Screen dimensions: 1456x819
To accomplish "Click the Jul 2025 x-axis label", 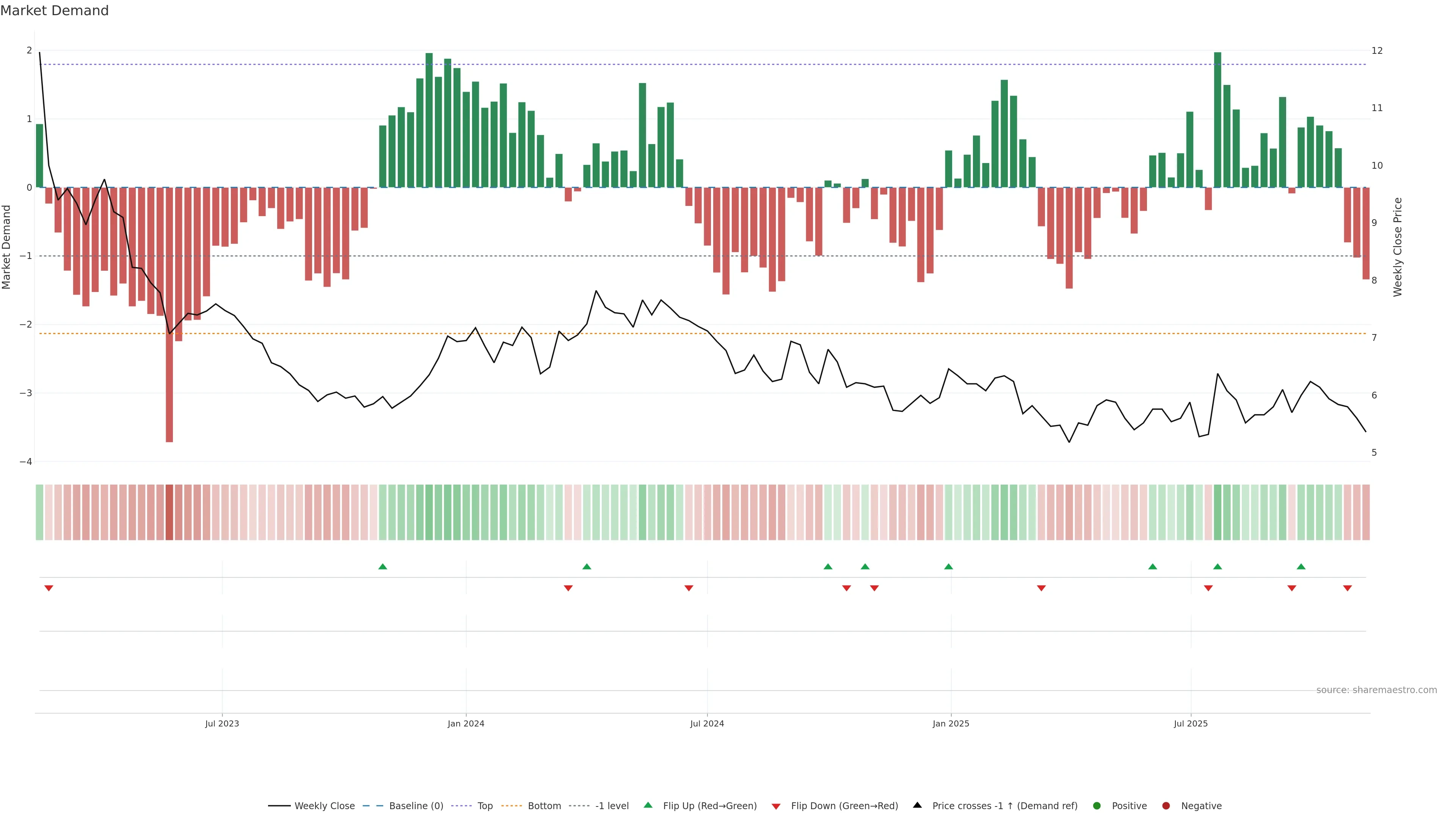I will click(x=1190, y=723).
